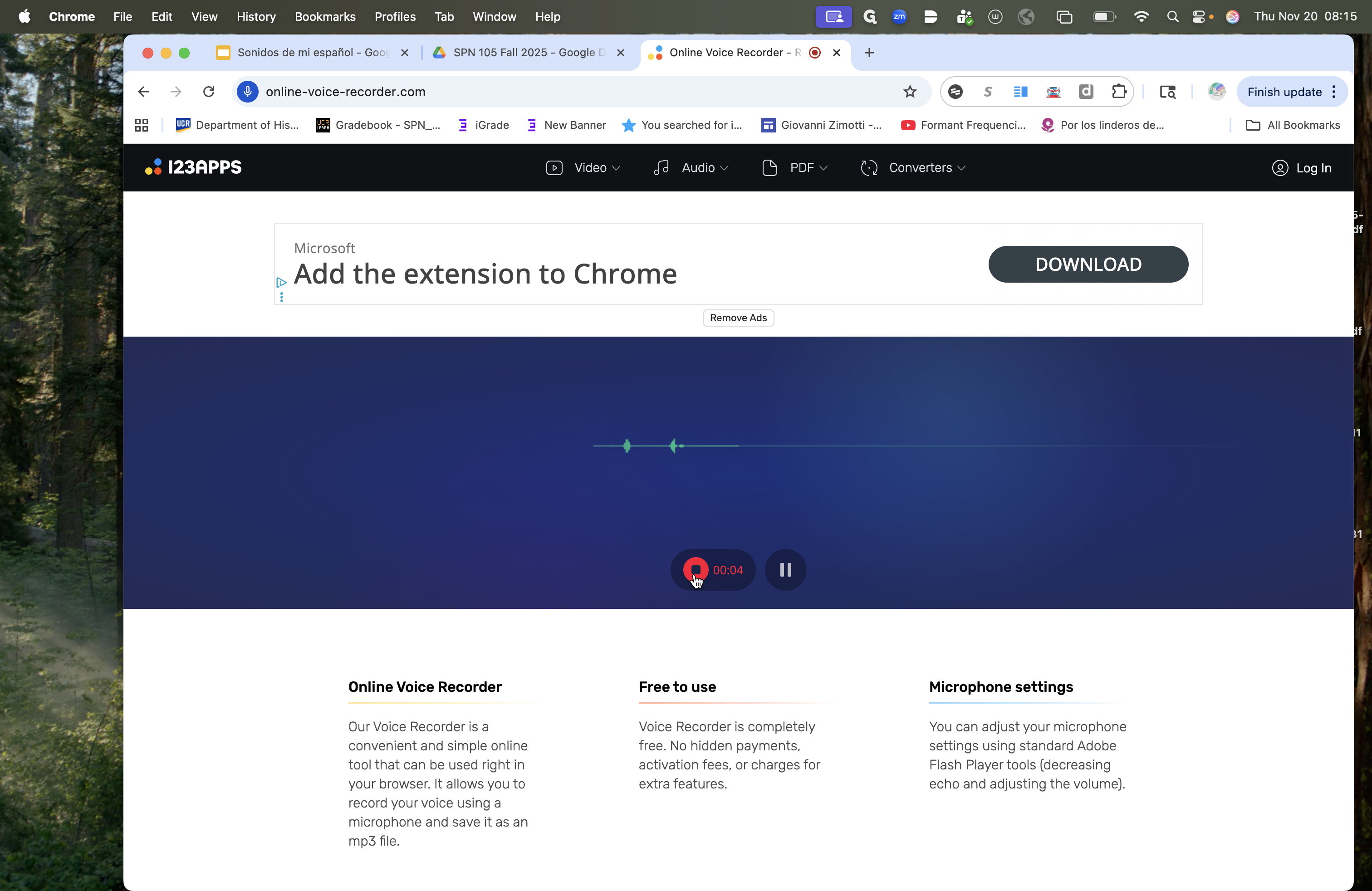The width and height of the screenshot is (1372, 891).
Task: Open the new tab plus button
Action: (869, 53)
